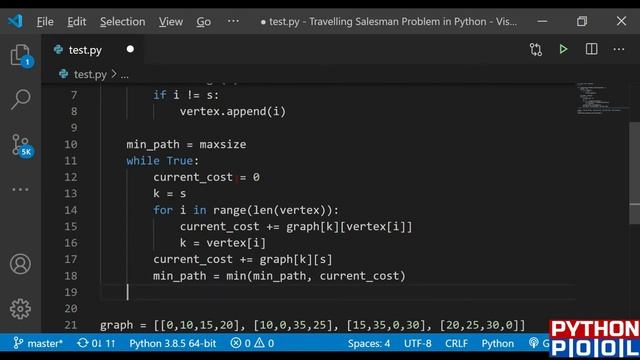This screenshot has width=640, height=360.
Task: Click on 'while True:' line
Action: 162,161
